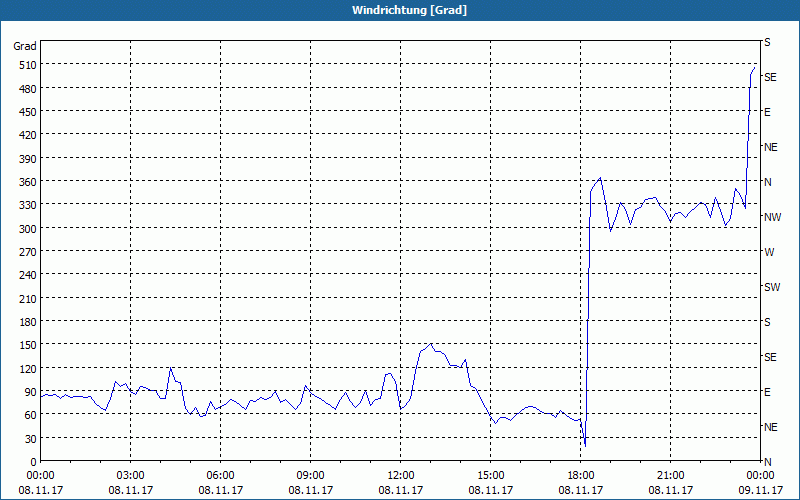The height and width of the screenshot is (500, 800).
Task: Click the 0 y-axis value
Action: [x=33, y=462]
